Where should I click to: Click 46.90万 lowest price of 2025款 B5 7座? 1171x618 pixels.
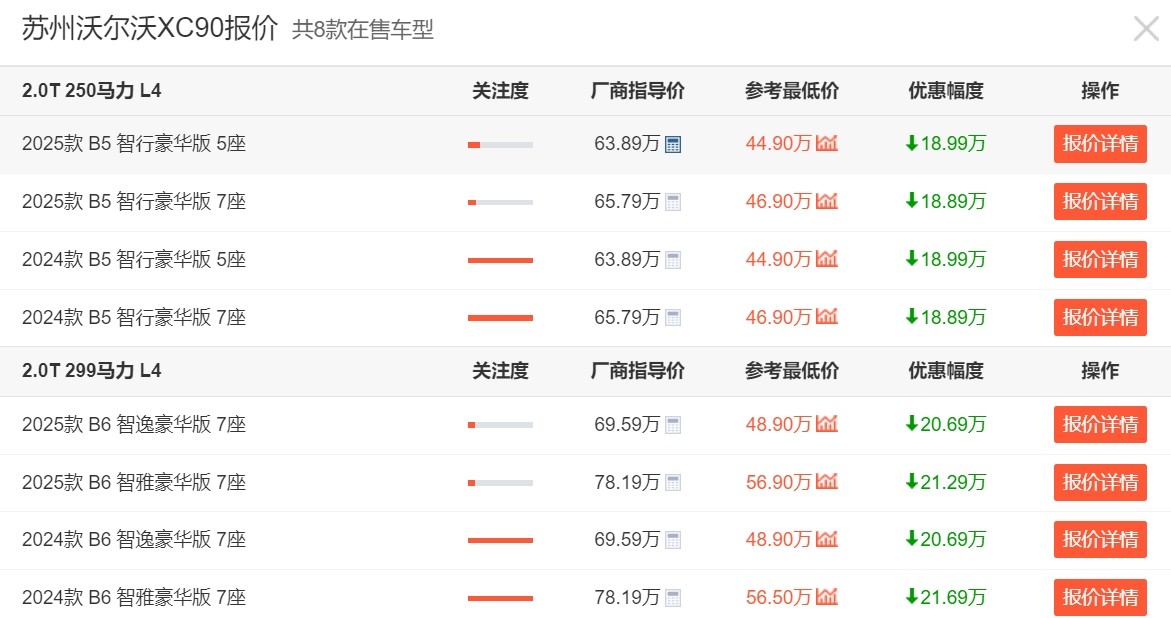pos(778,202)
